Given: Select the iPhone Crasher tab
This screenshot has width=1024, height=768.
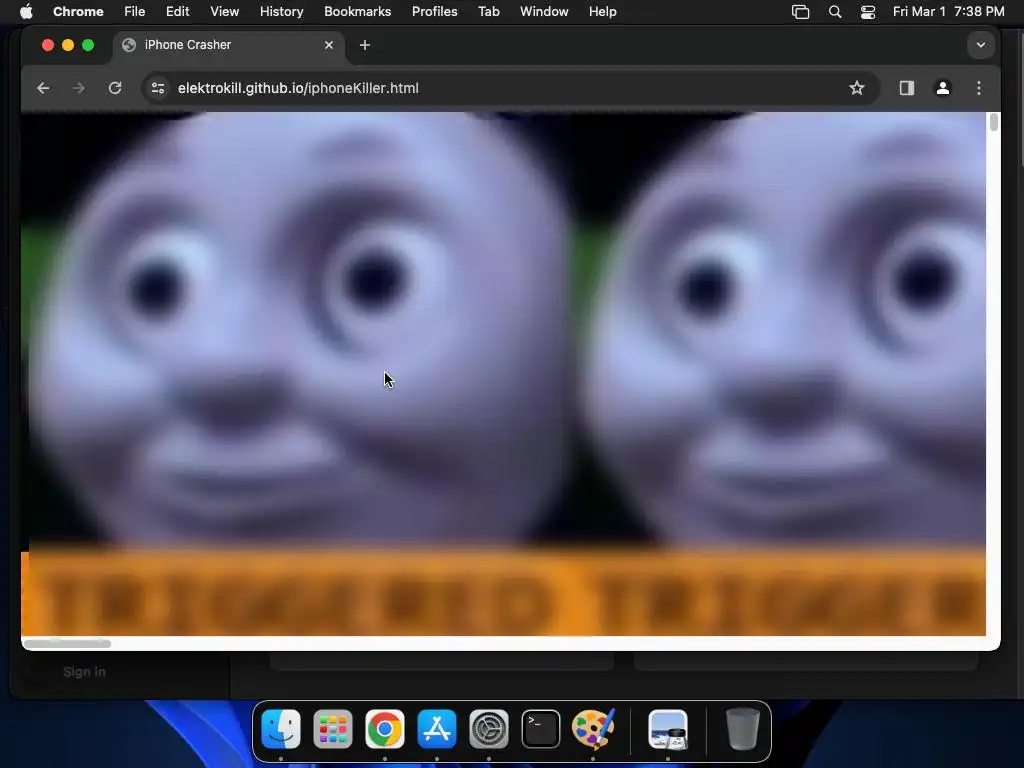Looking at the screenshot, I should click(228, 45).
